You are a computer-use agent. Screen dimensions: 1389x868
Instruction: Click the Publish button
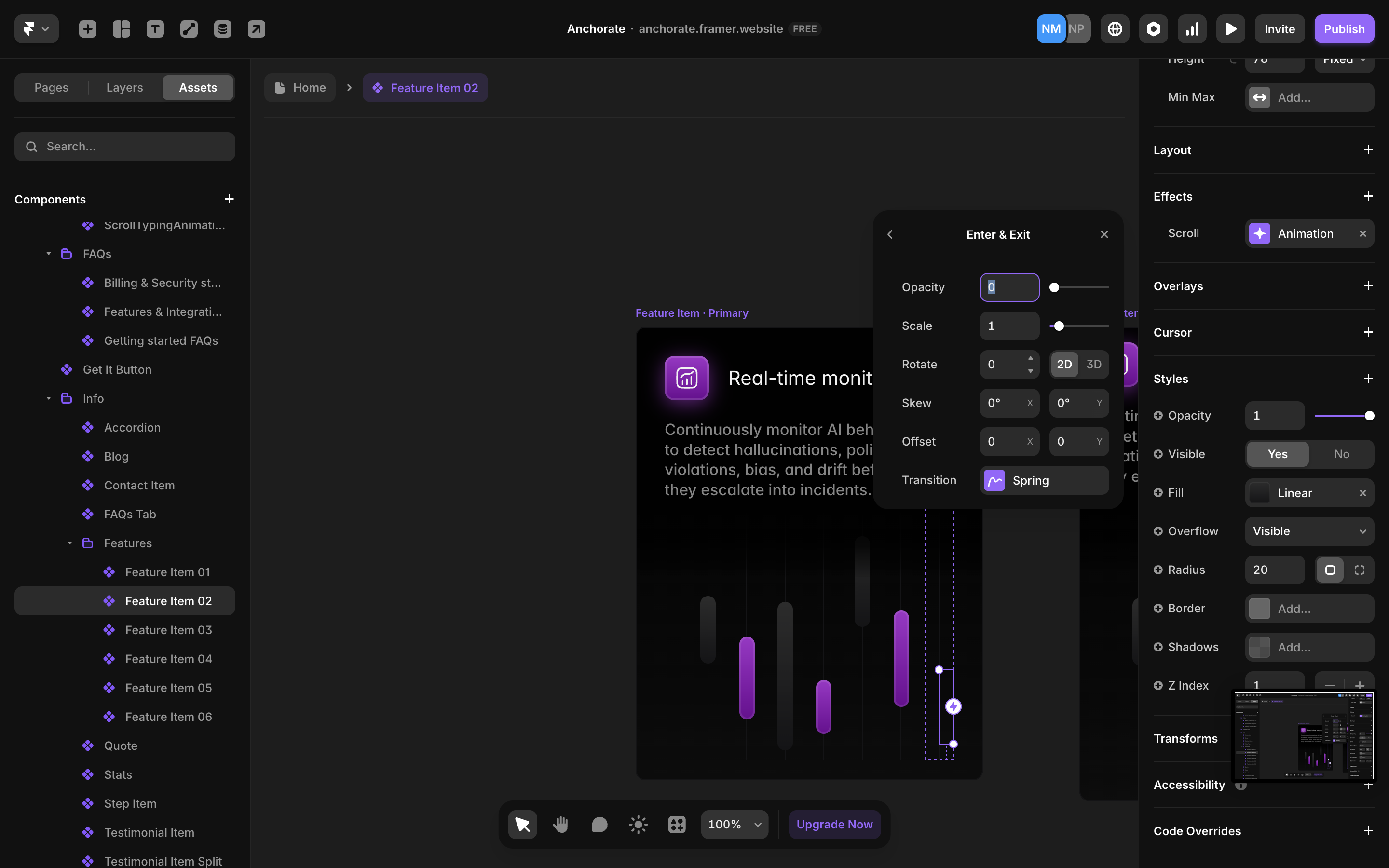coord(1344,29)
